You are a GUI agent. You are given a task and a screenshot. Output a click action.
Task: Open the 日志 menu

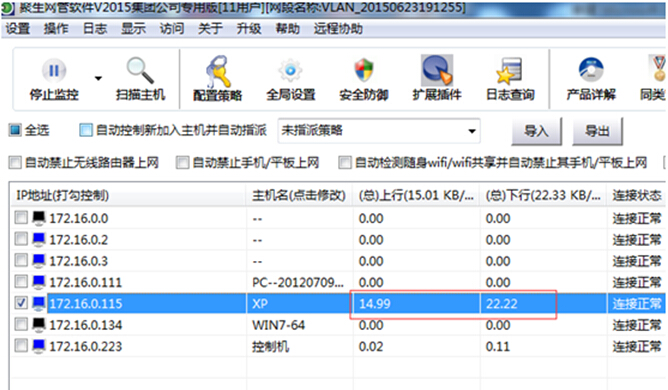click(x=95, y=29)
